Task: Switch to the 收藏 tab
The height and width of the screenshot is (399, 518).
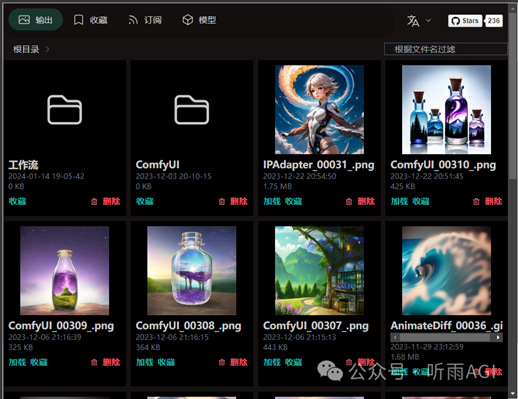Action: [90, 20]
